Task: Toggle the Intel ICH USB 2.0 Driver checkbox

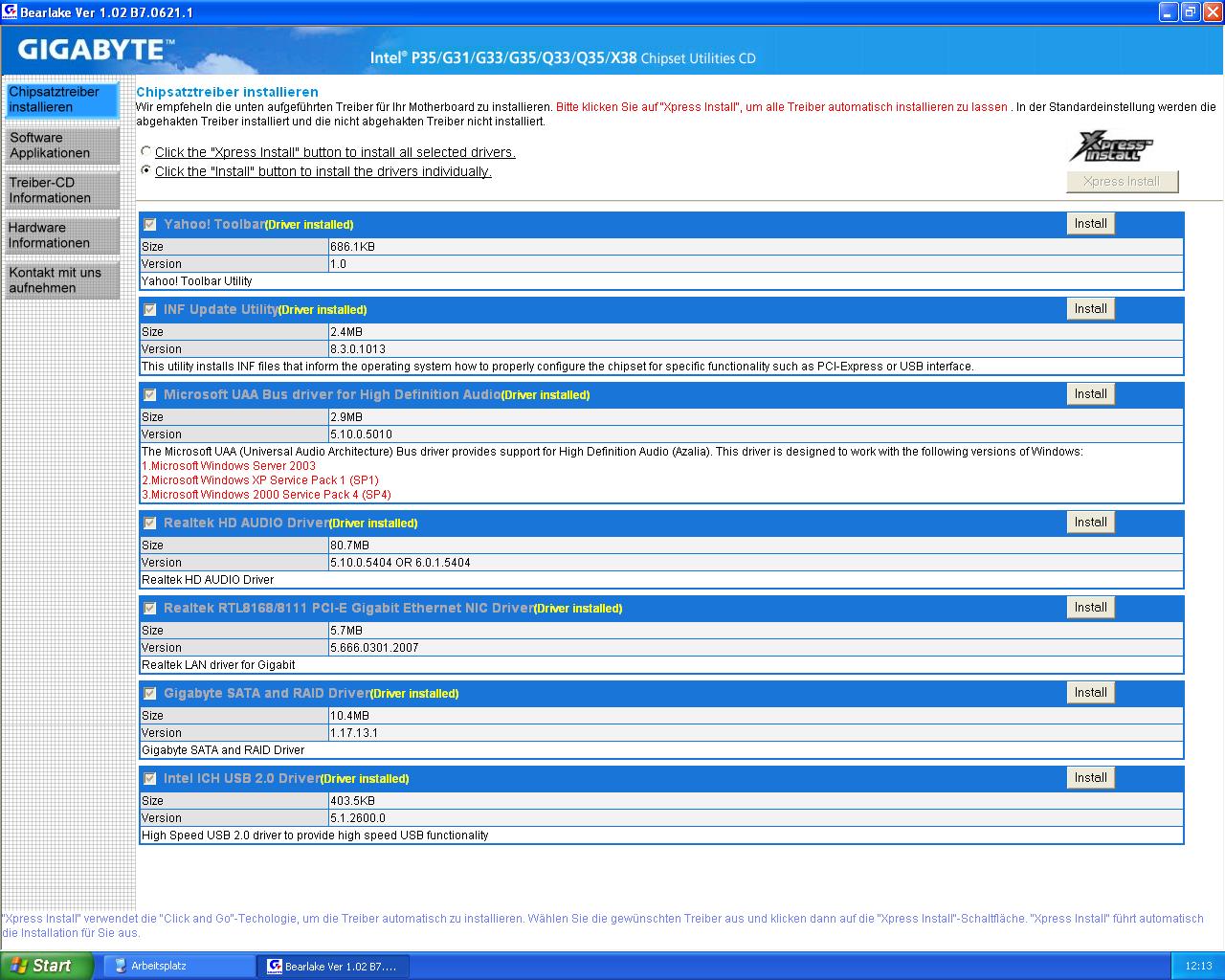Action: (150, 779)
